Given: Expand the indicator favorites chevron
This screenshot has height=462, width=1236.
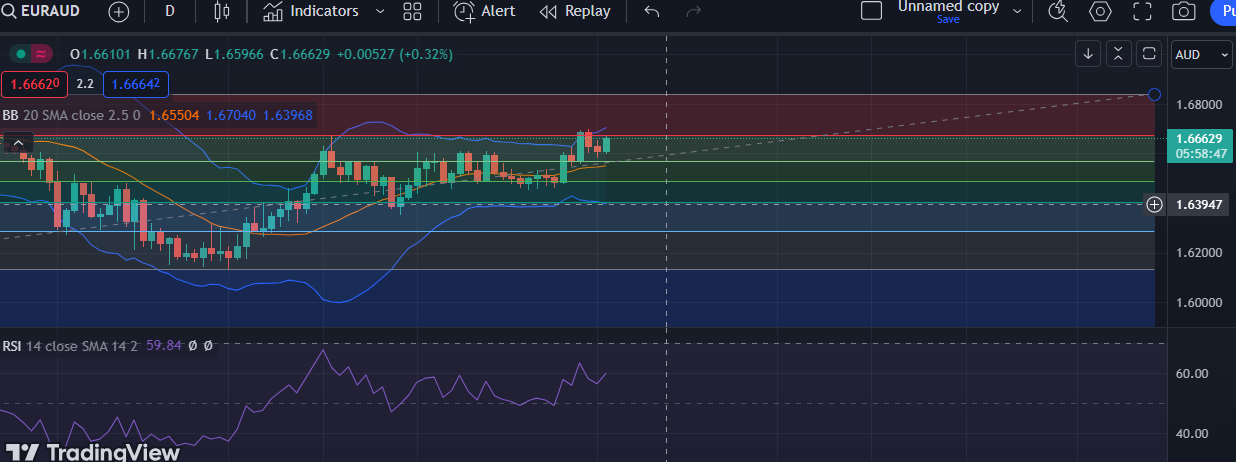Looking at the screenshot, I should click(379, 11).
